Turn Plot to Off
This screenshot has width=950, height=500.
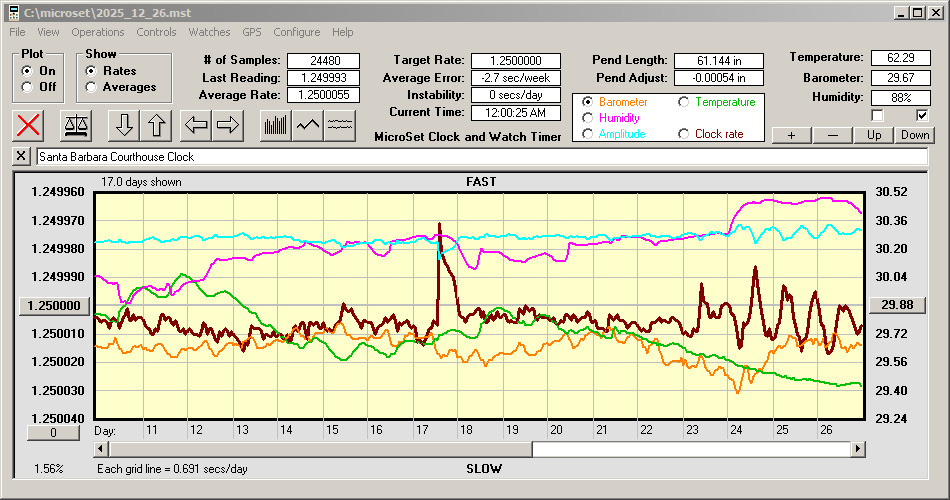(27, 87)
